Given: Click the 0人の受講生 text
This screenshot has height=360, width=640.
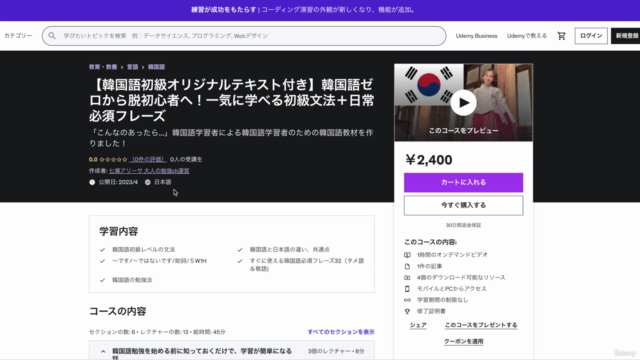Looking at the screenshot, I should [x=186, y=160].
